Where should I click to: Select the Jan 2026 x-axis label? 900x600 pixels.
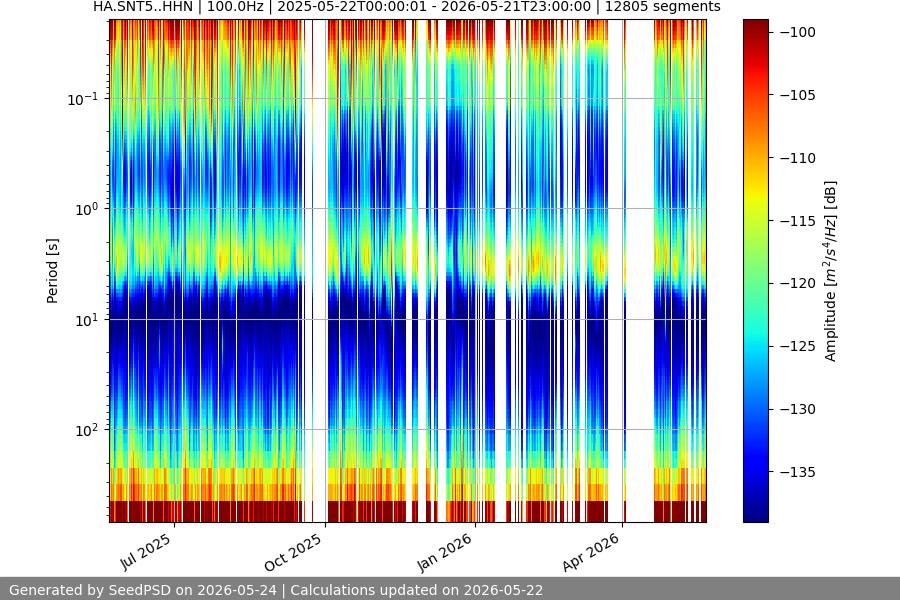(x=445, y=552)
